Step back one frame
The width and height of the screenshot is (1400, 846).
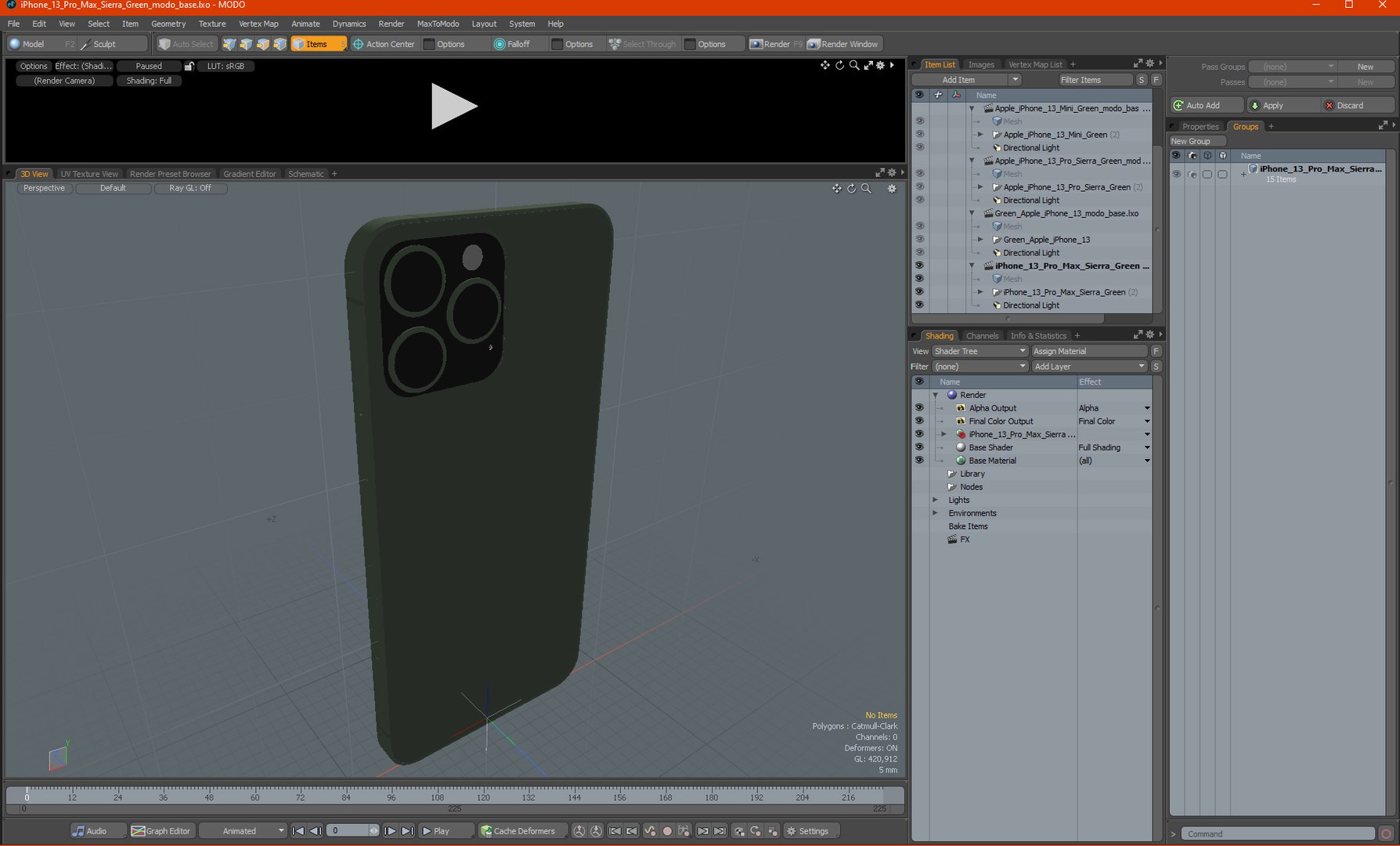[315, 831]
